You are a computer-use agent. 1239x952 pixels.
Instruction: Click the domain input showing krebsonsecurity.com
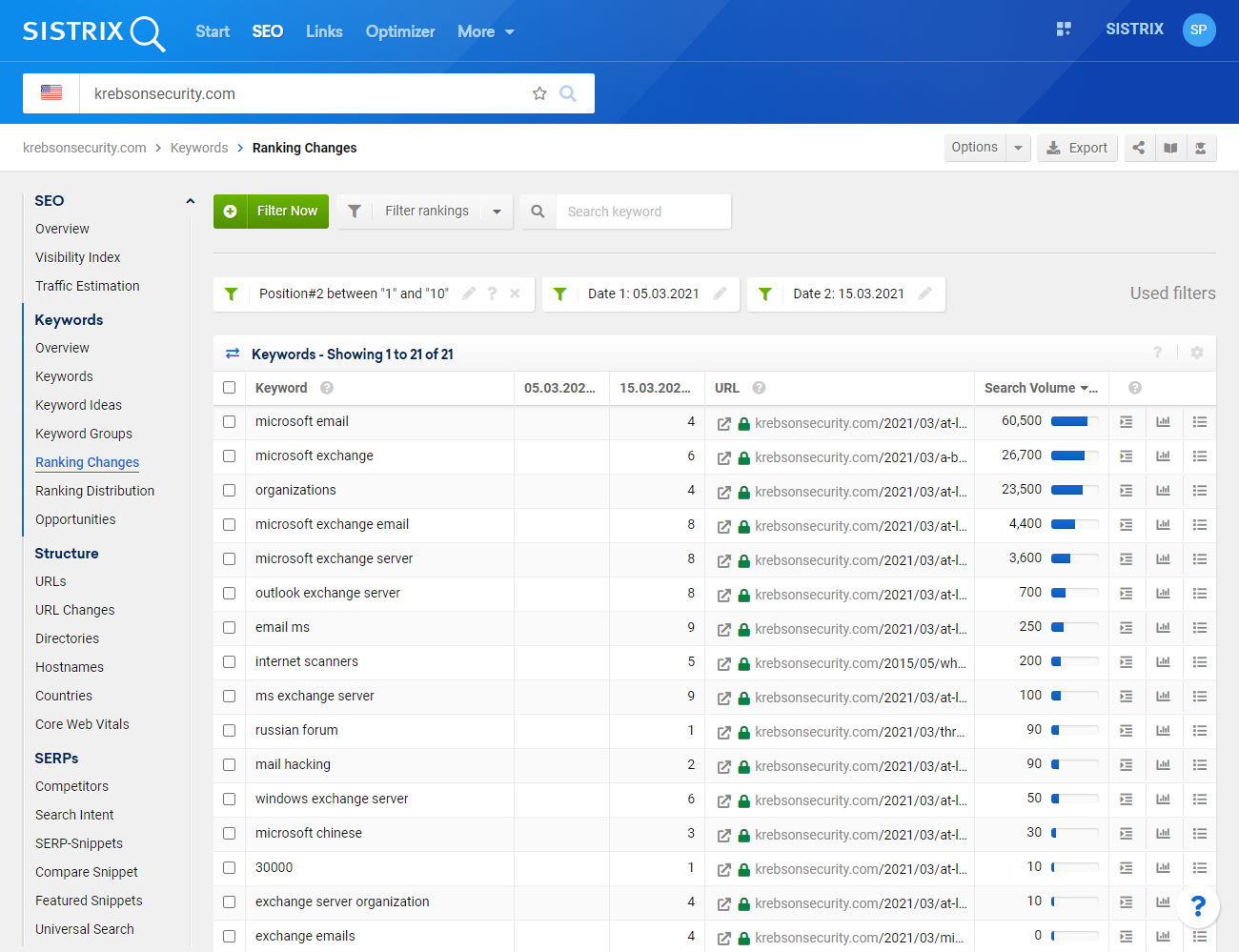click(x=305, y=93)
